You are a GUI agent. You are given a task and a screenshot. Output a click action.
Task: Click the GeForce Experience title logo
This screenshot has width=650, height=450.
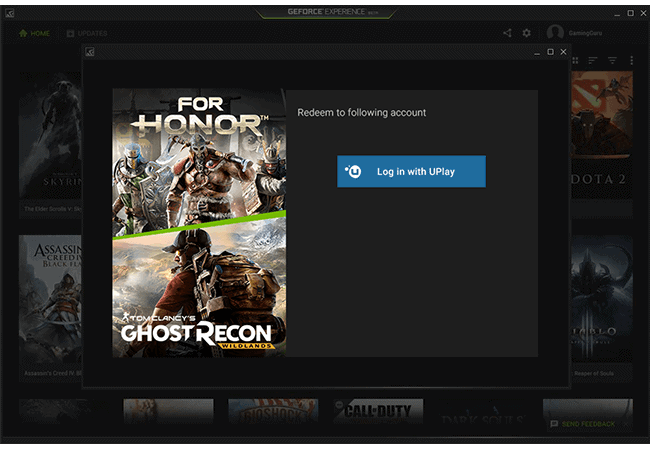tap(332, 12)
